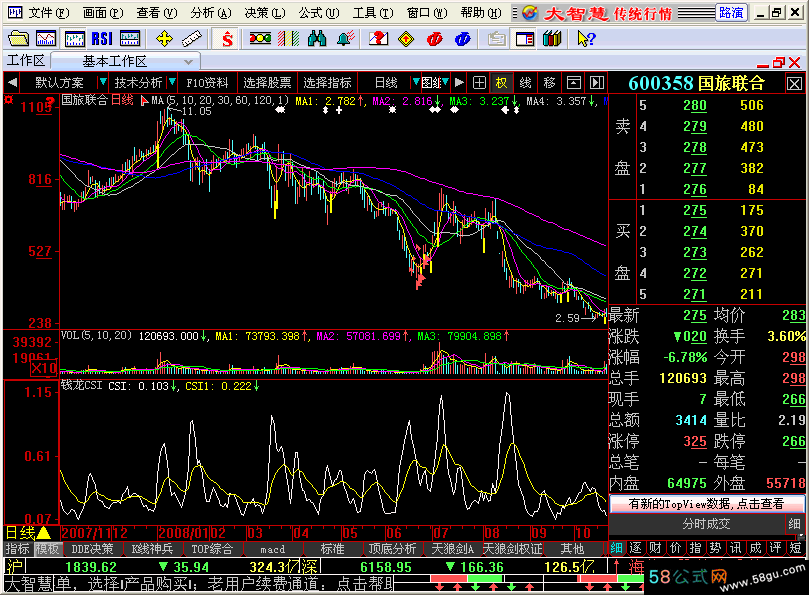The width and height of the screenshot is (809, 595).
Task: Click the 分时成交 header bar
Action: click(706, 524)
